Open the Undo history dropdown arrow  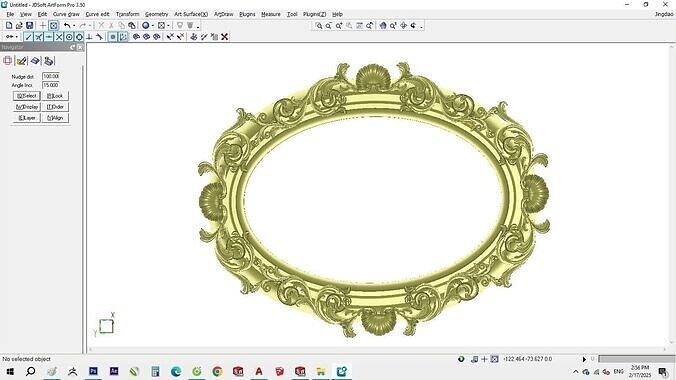pyautogui.click(x=74, y=26)
